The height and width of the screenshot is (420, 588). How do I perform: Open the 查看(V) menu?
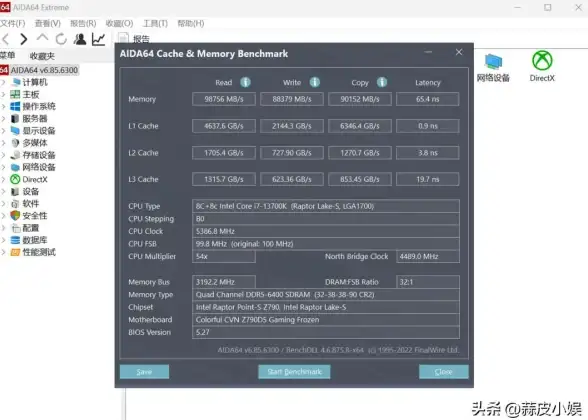(x=48, y=23)
